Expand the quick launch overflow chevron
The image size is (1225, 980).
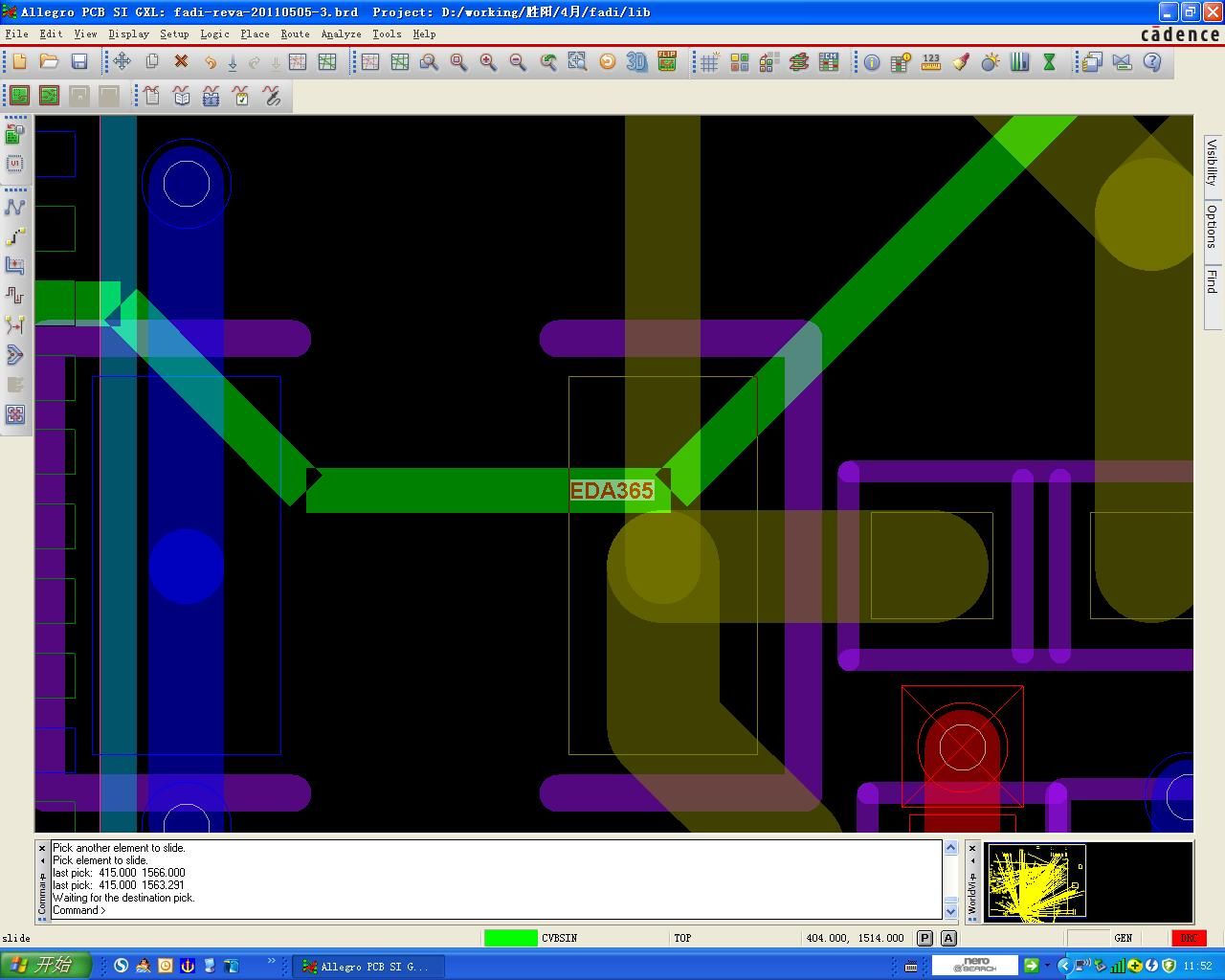[271, 961]
